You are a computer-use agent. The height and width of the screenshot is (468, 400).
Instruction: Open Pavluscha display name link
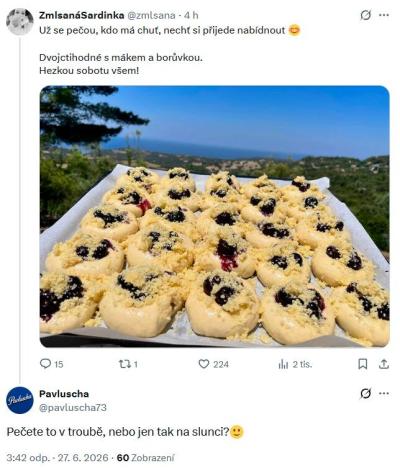tap(64, 394)
